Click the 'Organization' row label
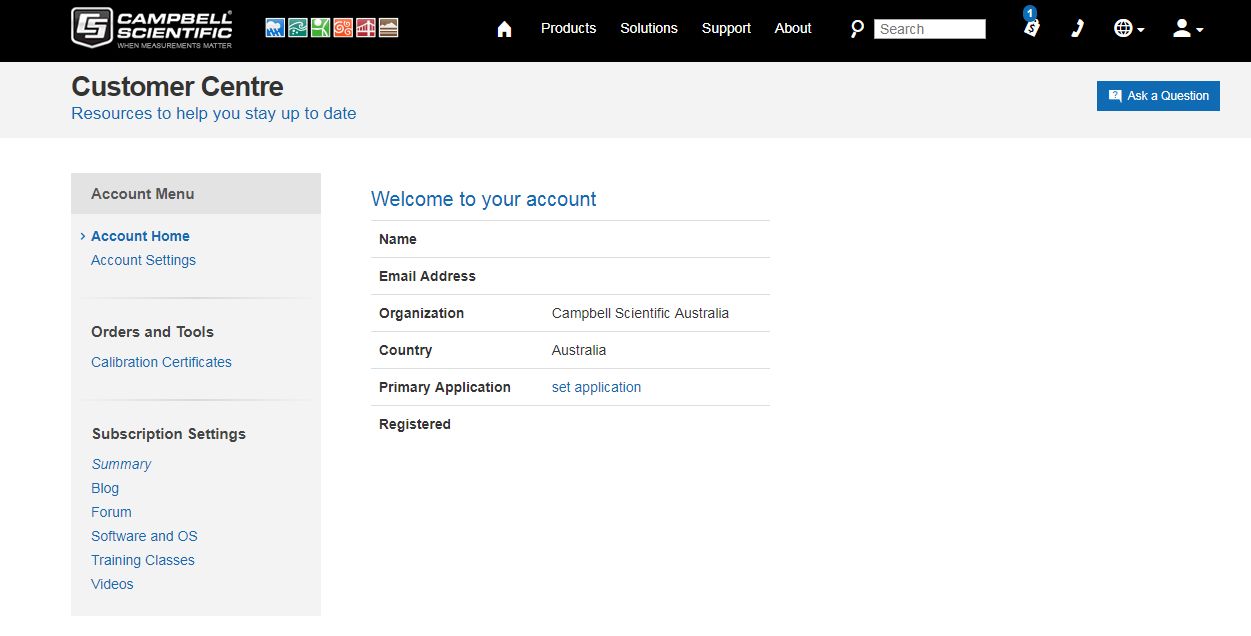 click(421, 313)
